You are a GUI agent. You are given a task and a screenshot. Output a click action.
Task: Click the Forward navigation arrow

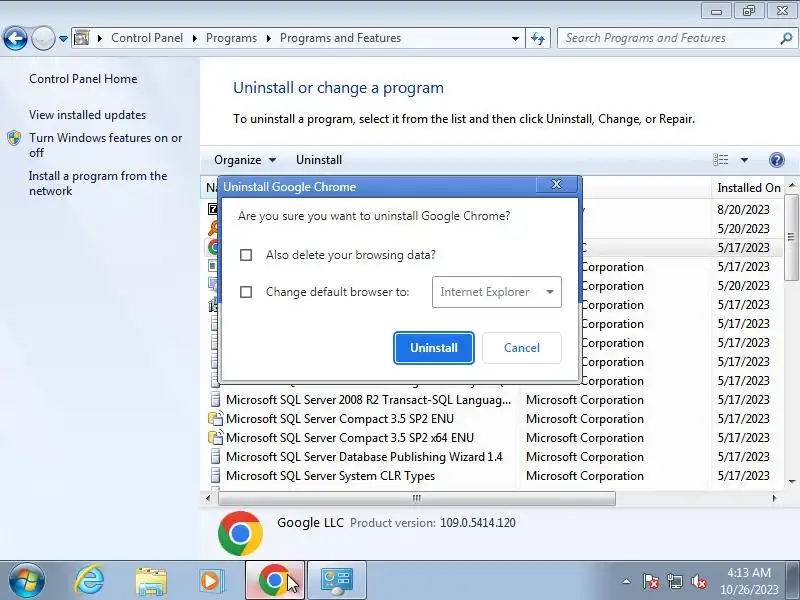(43, 38)
